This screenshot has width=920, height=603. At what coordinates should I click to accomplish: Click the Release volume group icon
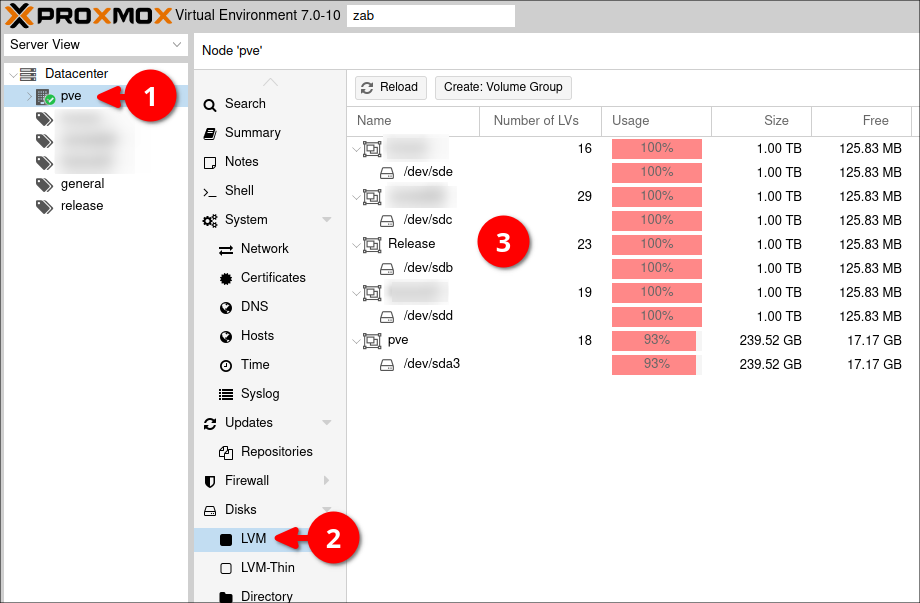[372, 245]
